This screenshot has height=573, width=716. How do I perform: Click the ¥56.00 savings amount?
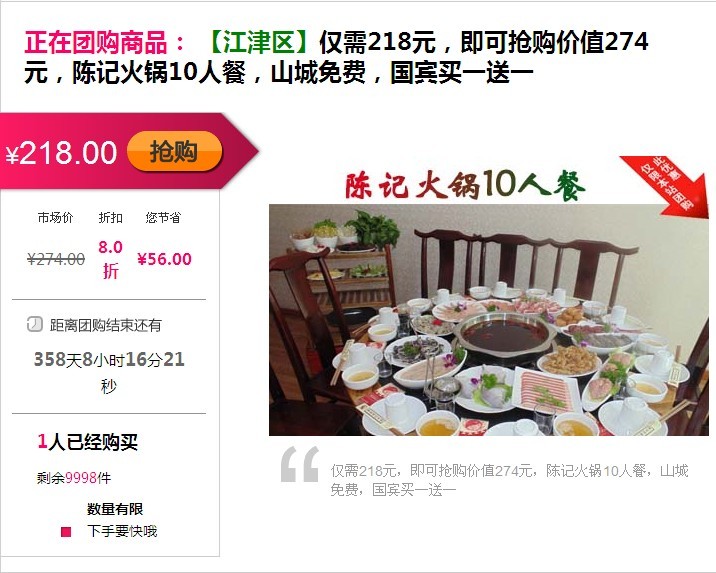point(164,259)
